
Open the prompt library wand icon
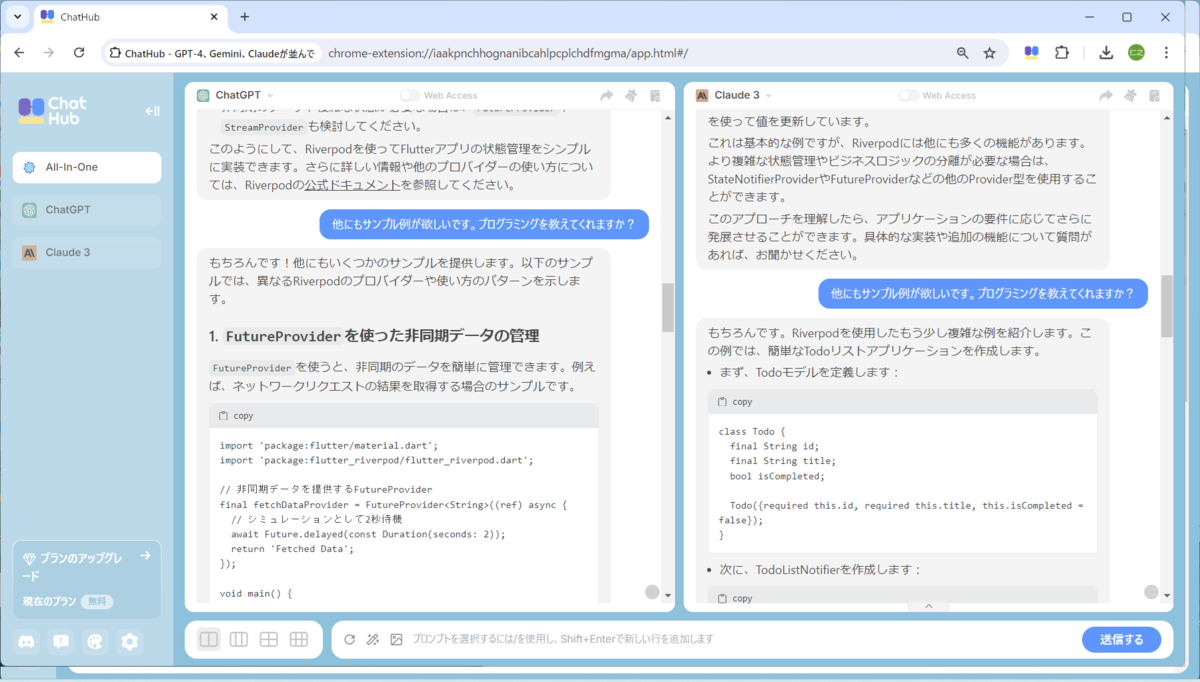372,639
